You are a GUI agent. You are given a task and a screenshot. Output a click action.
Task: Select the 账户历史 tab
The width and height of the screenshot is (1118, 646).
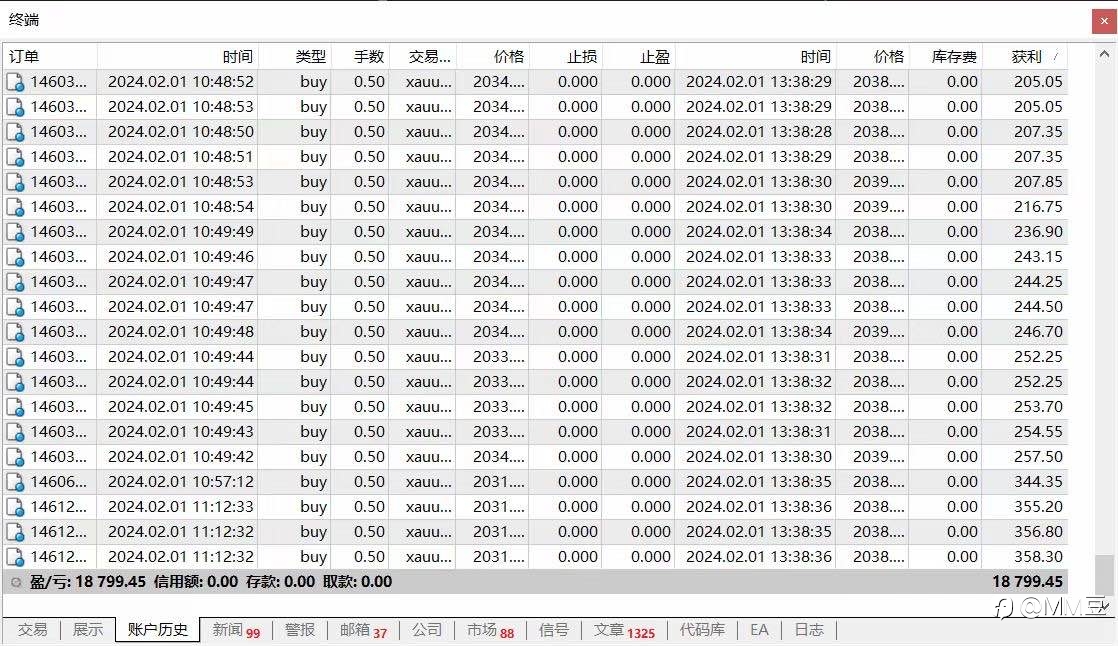point(158,630)
